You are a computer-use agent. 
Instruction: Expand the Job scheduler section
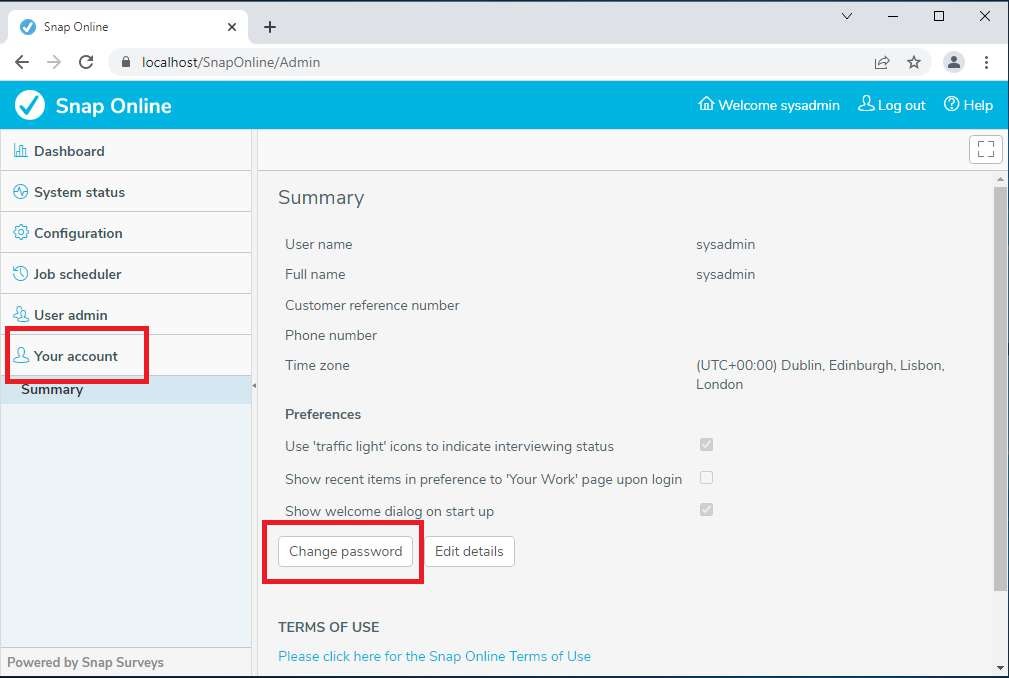tap(78, 274)
